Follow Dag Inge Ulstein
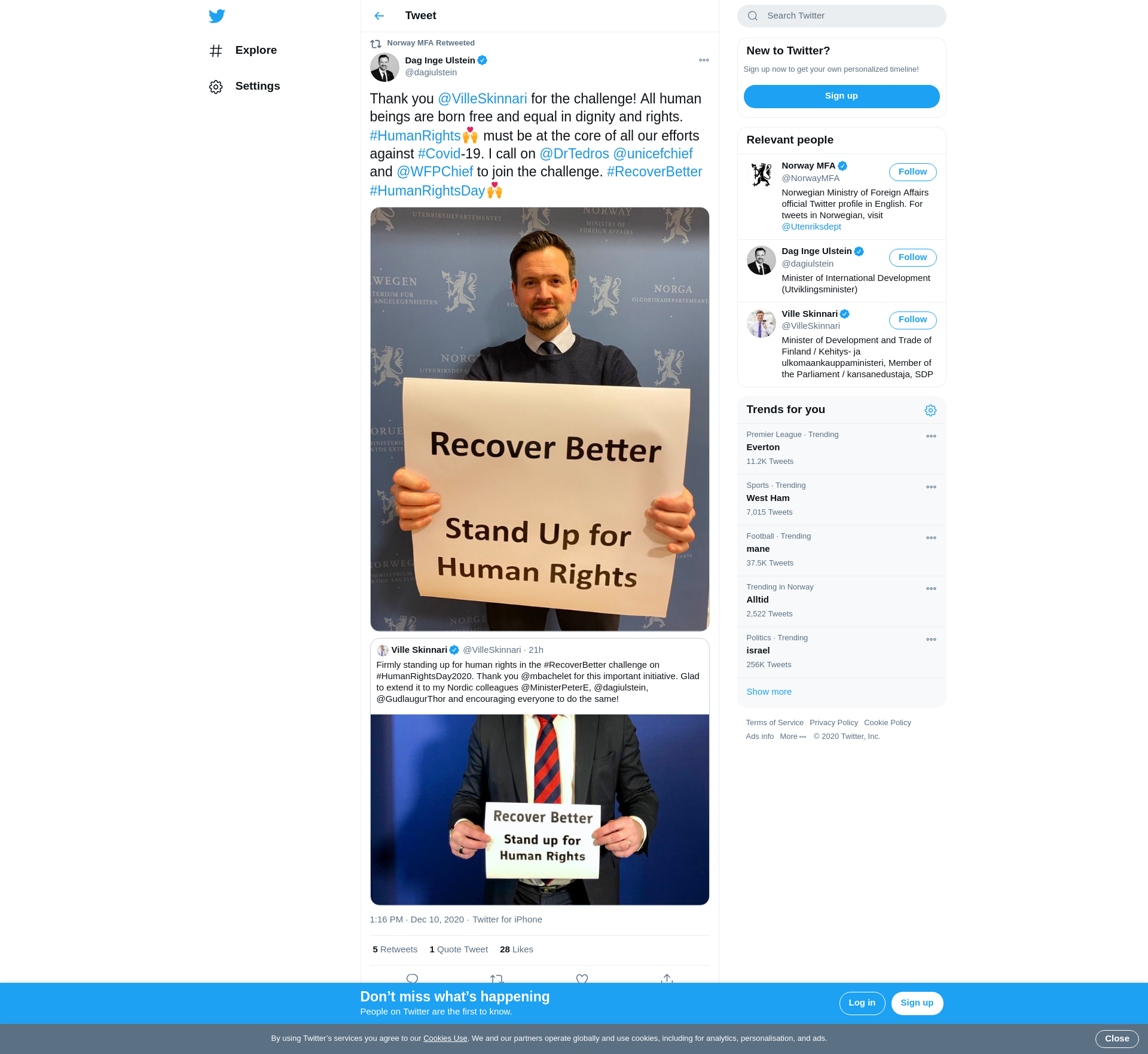Image resolution: width=1148 pixels, height=1054 pixels. (912, 258)
